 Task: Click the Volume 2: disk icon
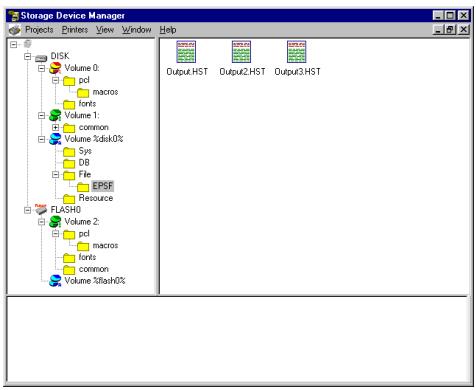(55, 222)
